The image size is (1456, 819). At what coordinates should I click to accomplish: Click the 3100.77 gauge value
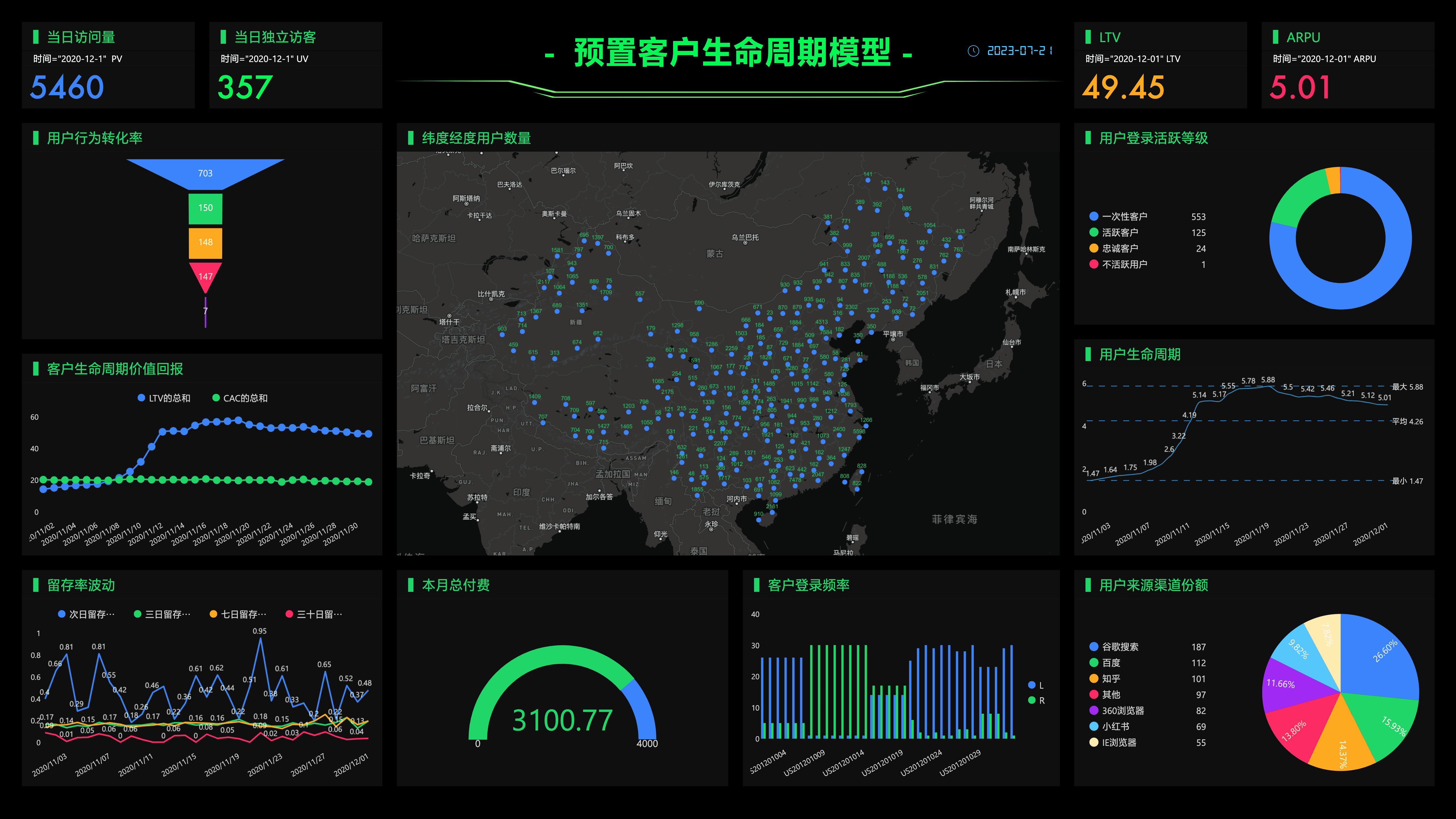[x=562, y=720]
